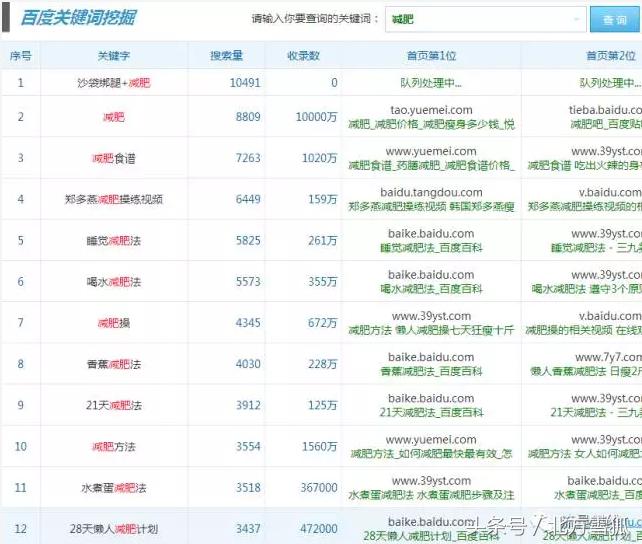Click 队列处理中 in 首页第1位 column

[x=431, y=83]
